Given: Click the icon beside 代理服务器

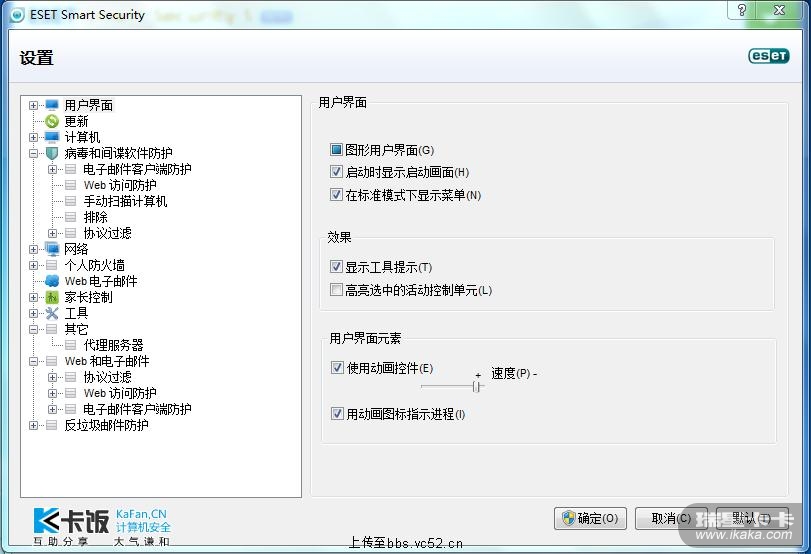Looking at the screenshot, I should (71, 346).
